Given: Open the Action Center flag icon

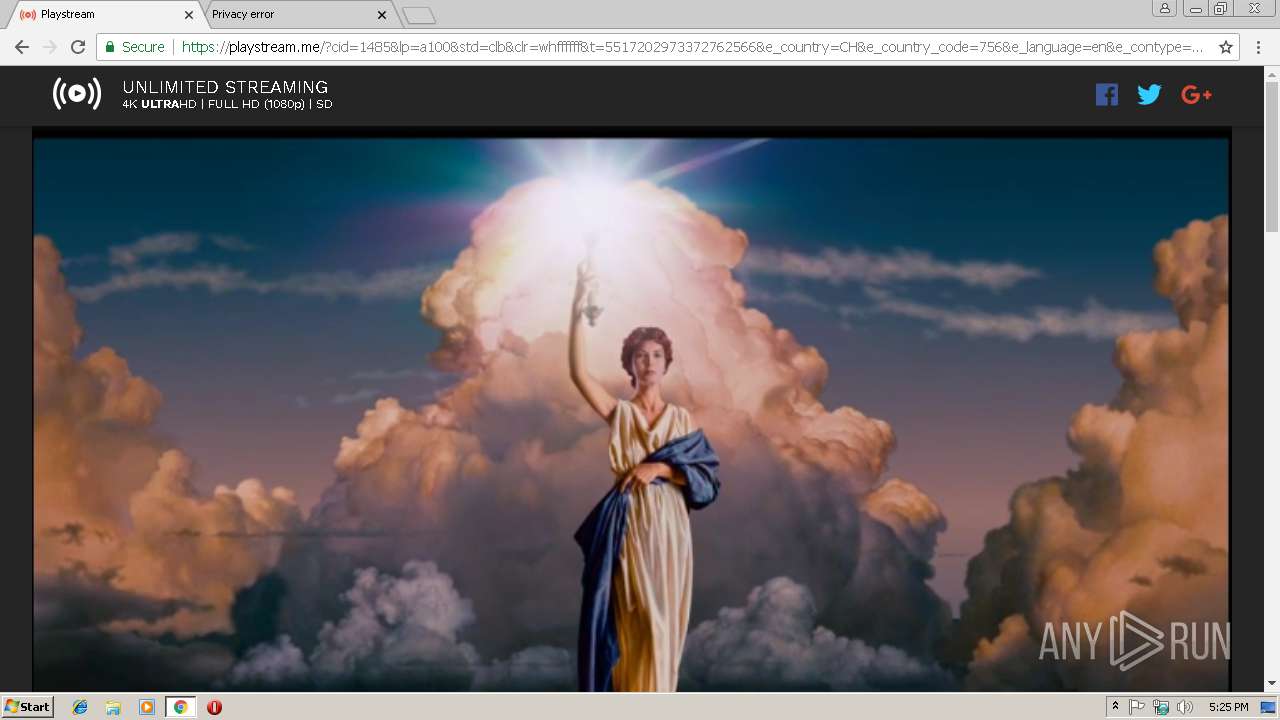Looking at the screenshot, I should (1137, 707).
